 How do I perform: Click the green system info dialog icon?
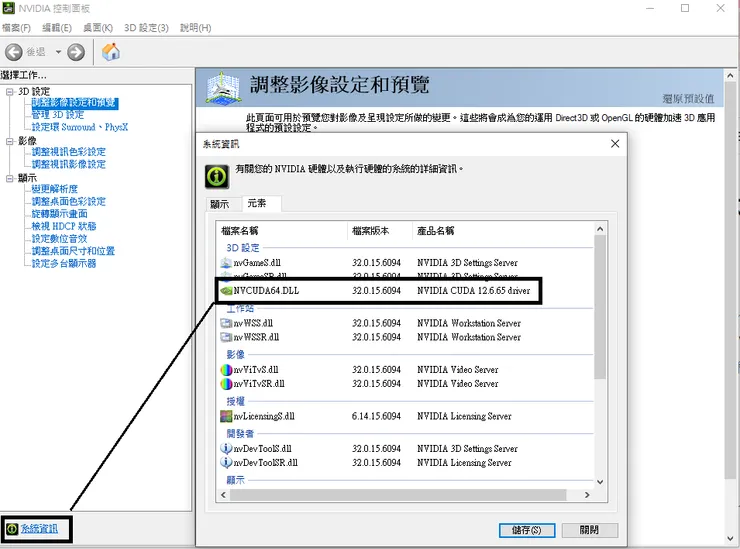(217, 177)
